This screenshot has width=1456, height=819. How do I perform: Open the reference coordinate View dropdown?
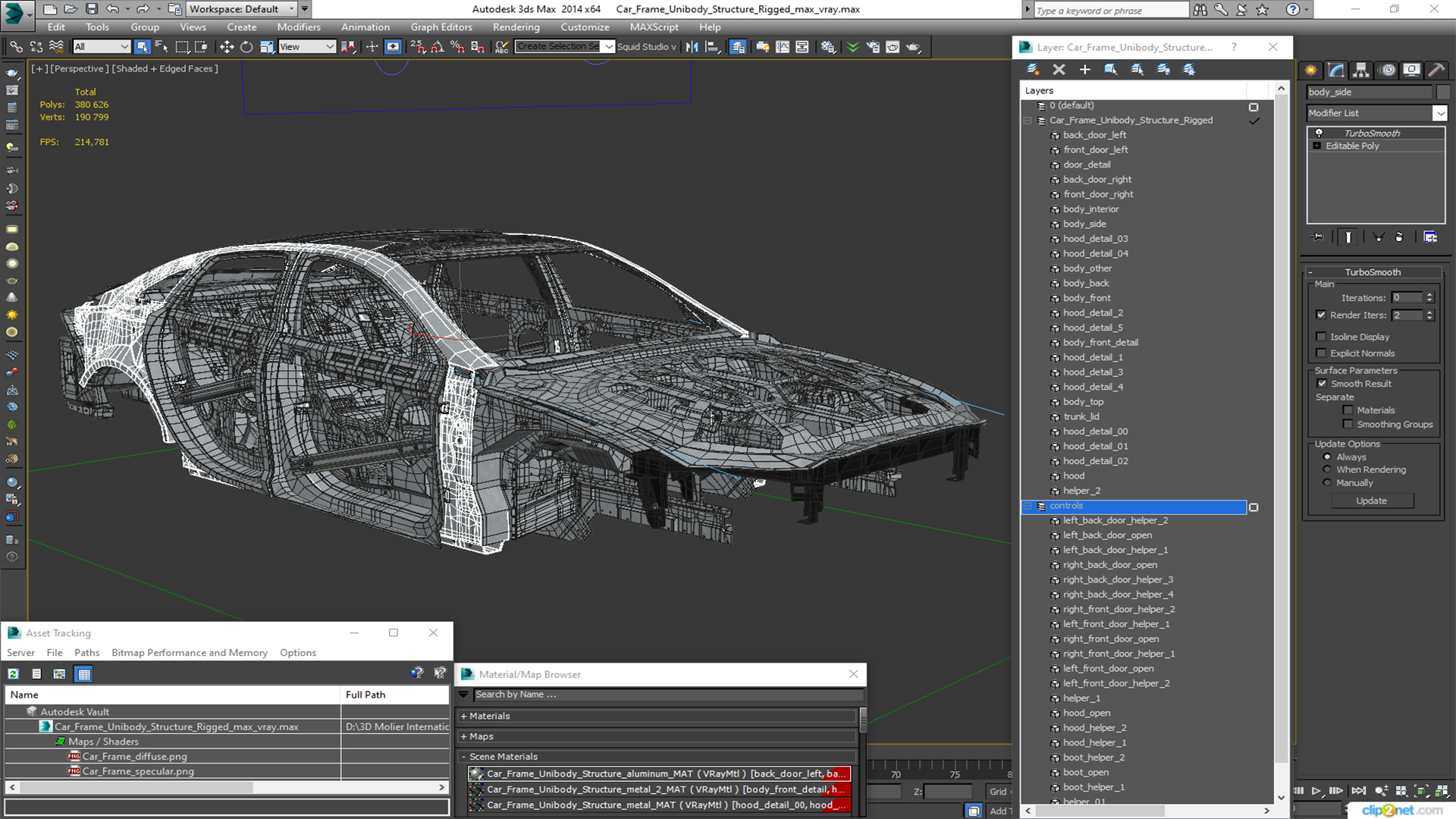click(307, 47)
